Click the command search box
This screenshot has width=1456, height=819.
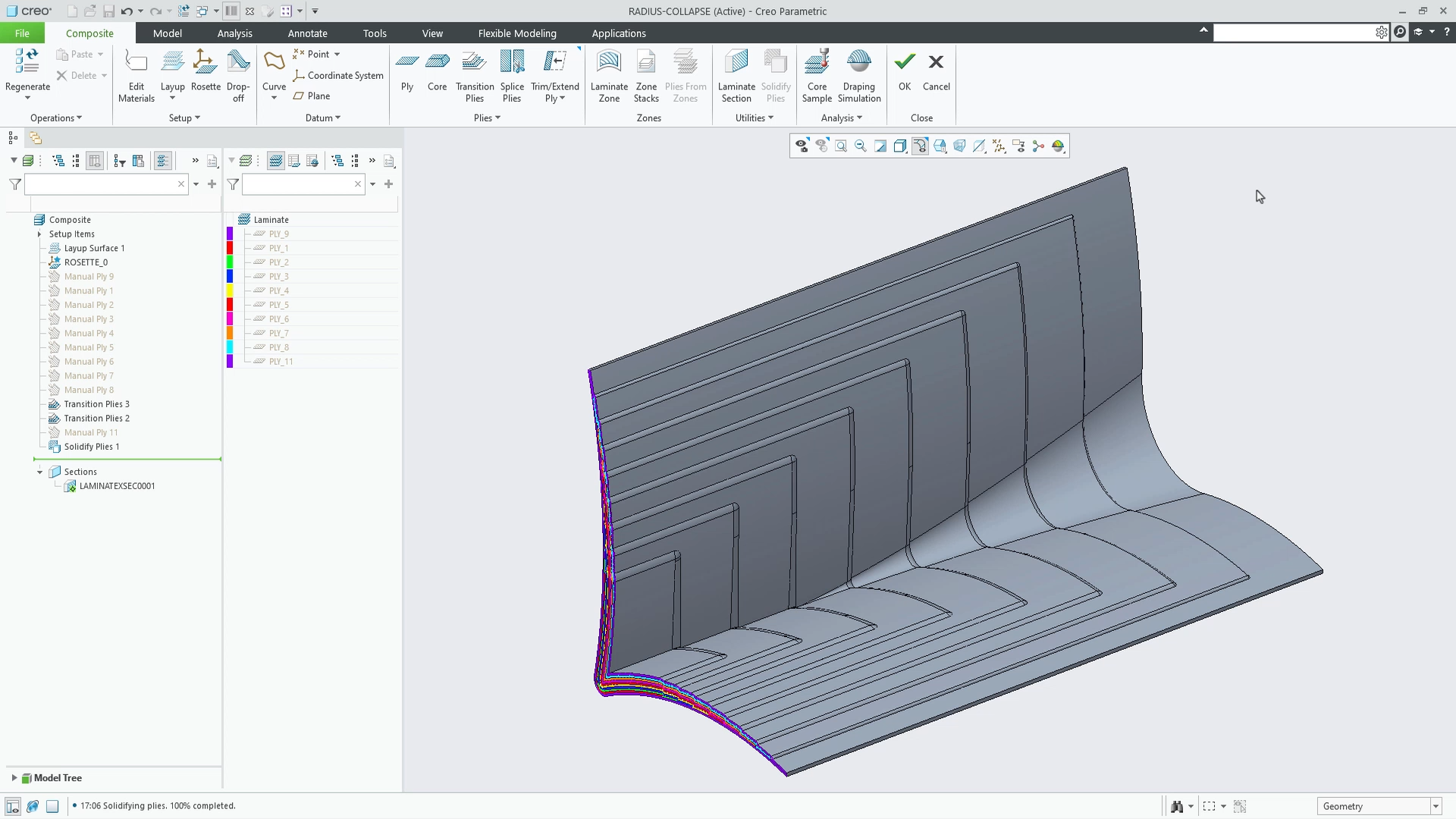tap(1294, 33)
